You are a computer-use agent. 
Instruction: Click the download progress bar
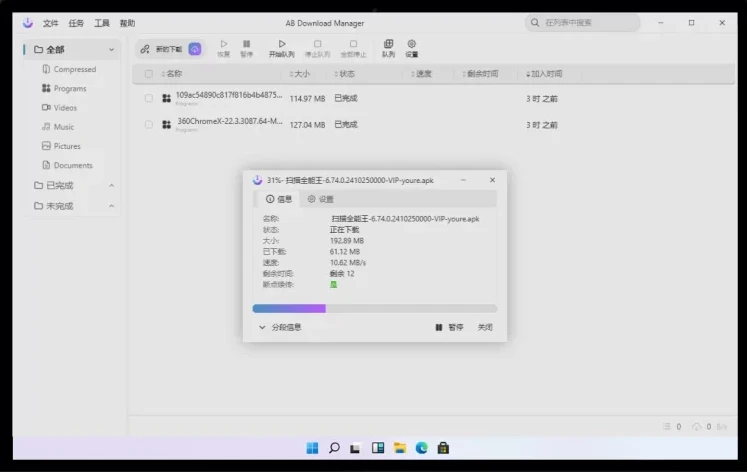pos(375,309)
